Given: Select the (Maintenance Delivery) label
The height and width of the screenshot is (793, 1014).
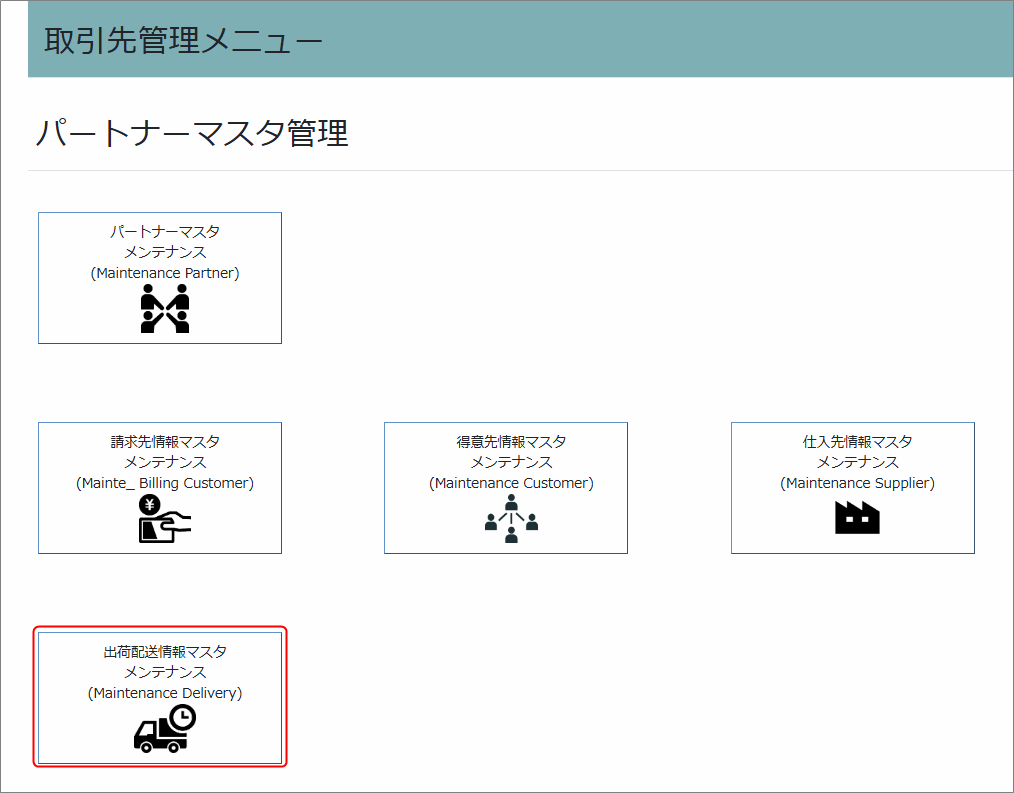Looking at the screenshot, I should tap(165, 693).
